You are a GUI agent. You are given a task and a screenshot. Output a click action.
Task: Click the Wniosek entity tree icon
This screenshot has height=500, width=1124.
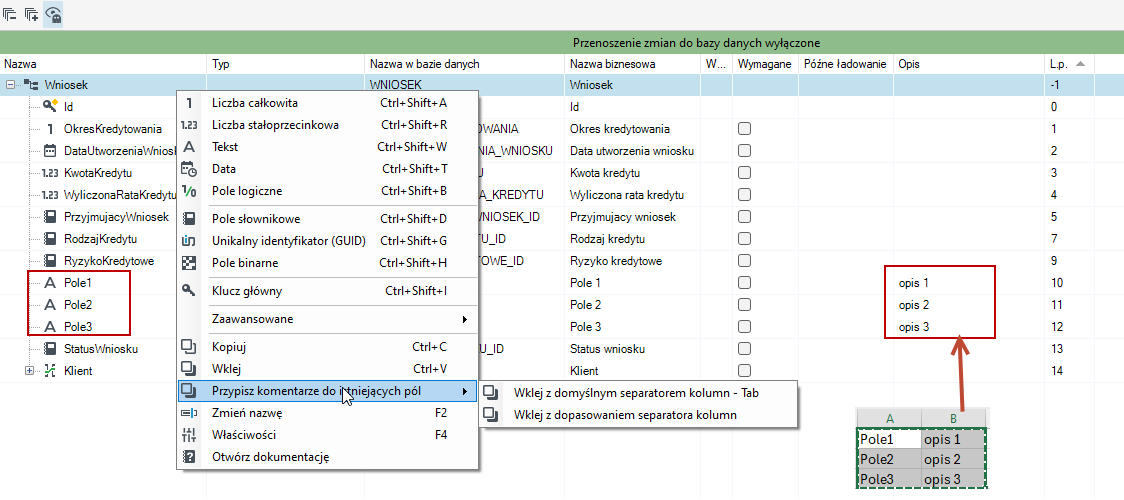pos(31,85)
